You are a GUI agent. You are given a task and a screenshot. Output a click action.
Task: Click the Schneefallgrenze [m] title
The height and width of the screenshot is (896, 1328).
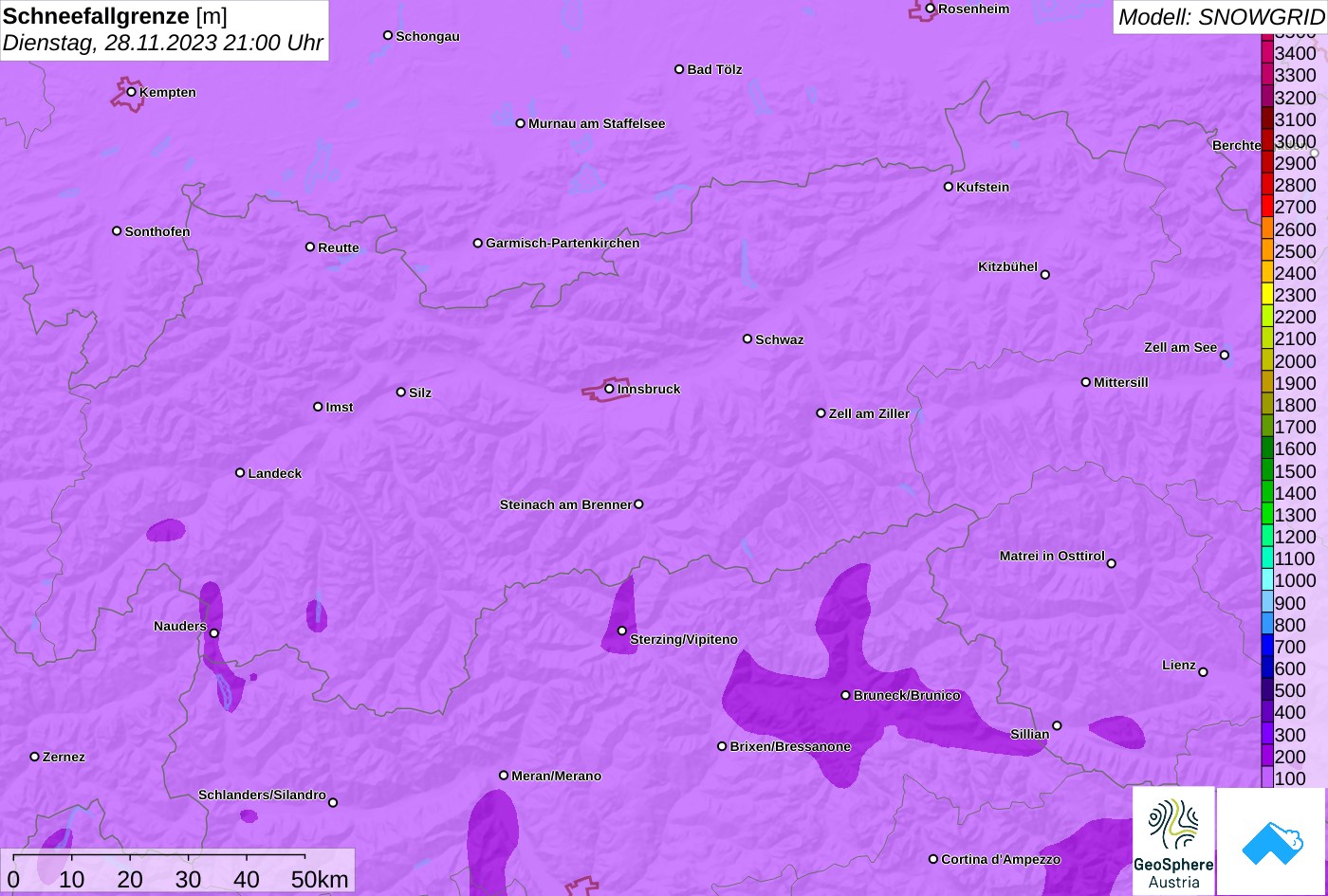115,16
